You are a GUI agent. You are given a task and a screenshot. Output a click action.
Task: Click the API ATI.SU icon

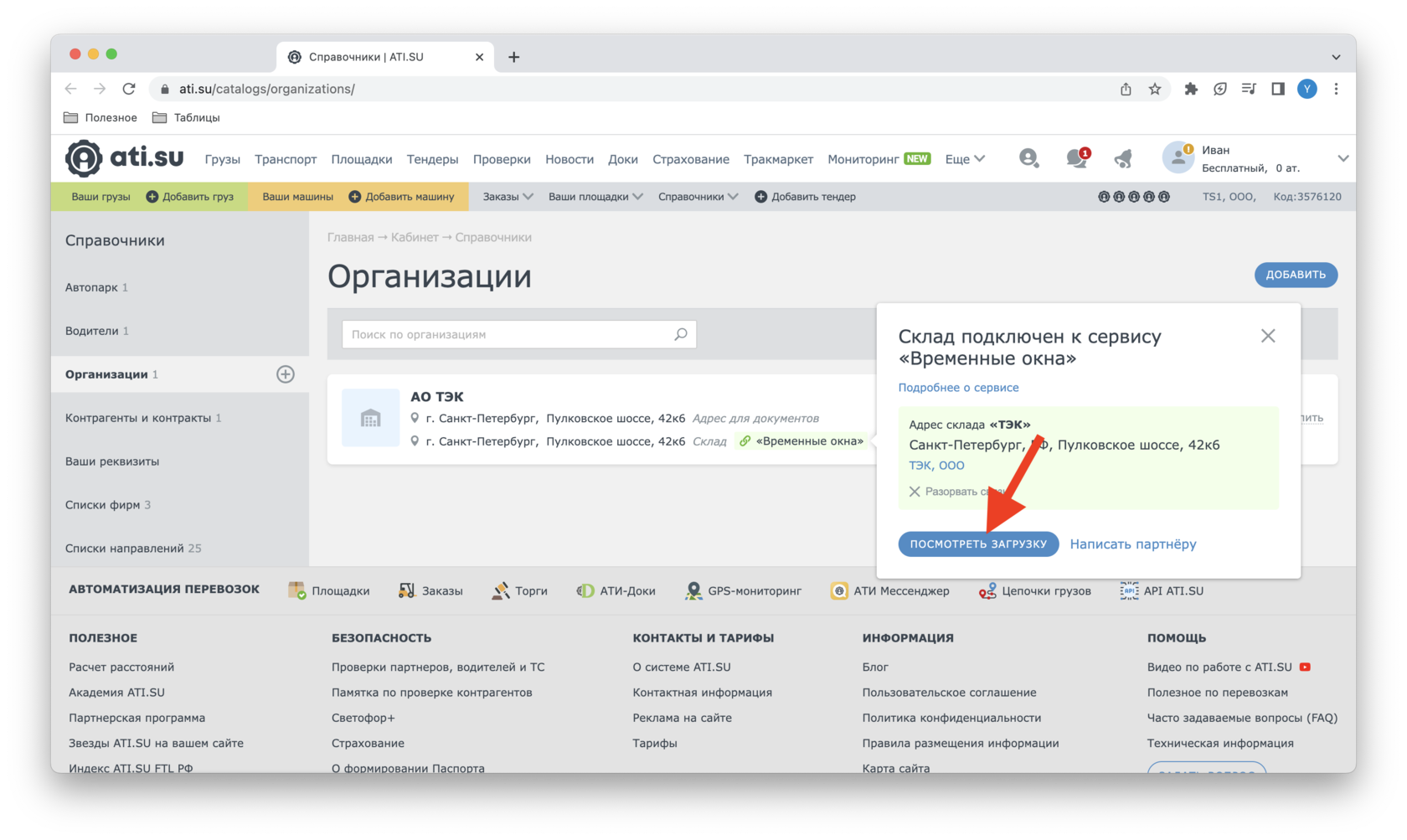tap(1129, 590)
